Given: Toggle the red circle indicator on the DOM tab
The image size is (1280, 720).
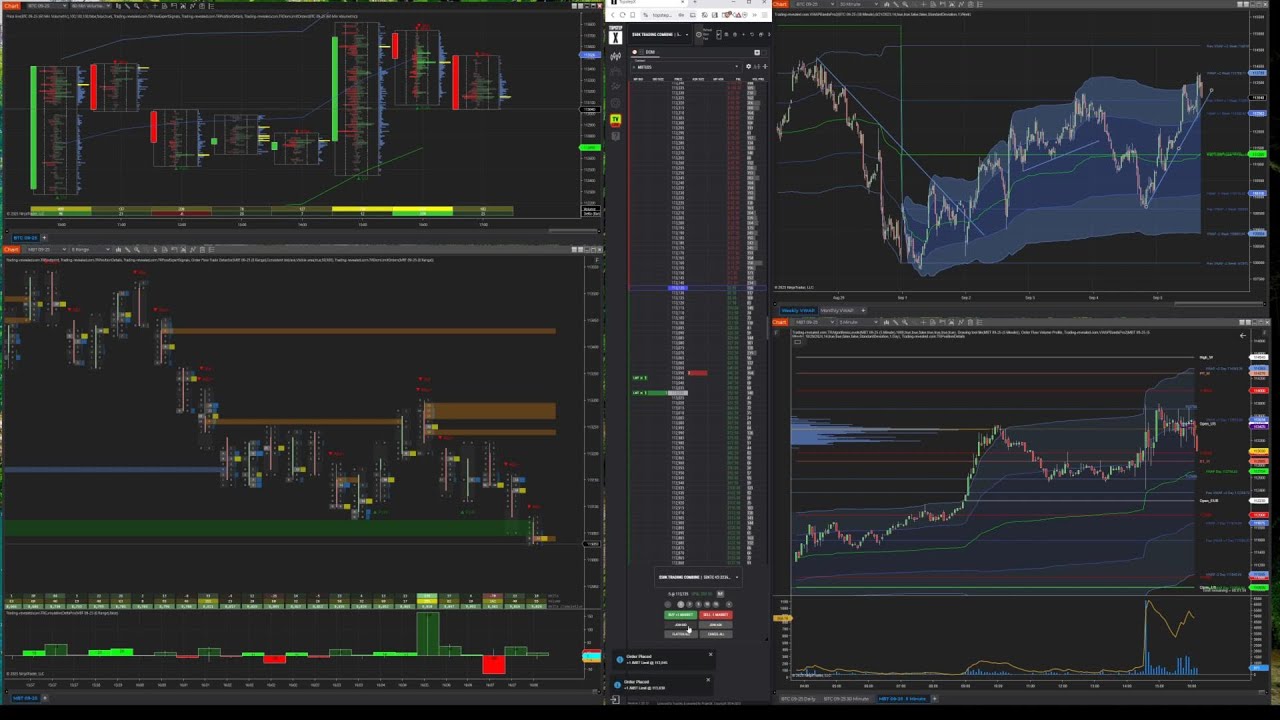Looking at the screenshot, I should pyautogui.click(x=635, y=52).
